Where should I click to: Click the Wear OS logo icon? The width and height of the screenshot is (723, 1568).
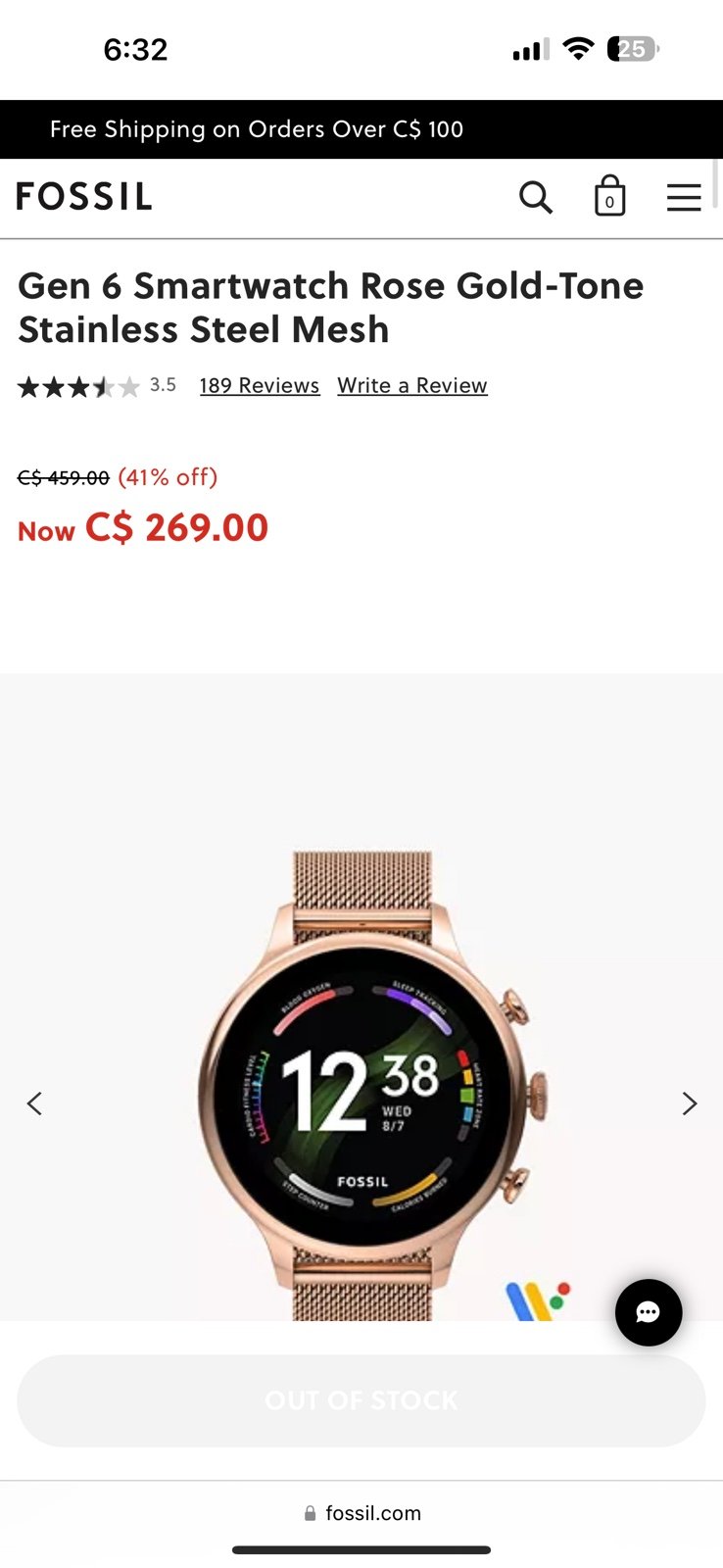click(x=538, y=1300)
